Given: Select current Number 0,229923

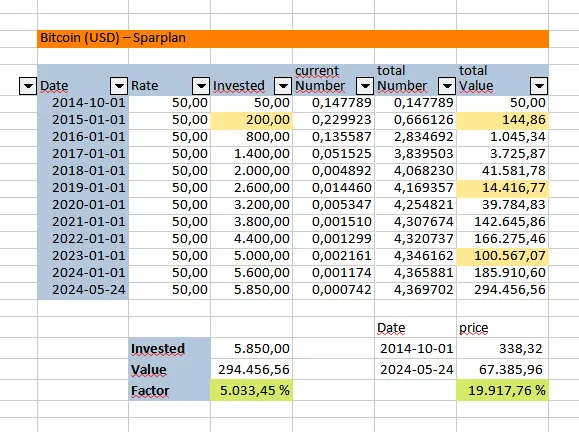Looking at the screenshot, I should (x=333, y=120).
